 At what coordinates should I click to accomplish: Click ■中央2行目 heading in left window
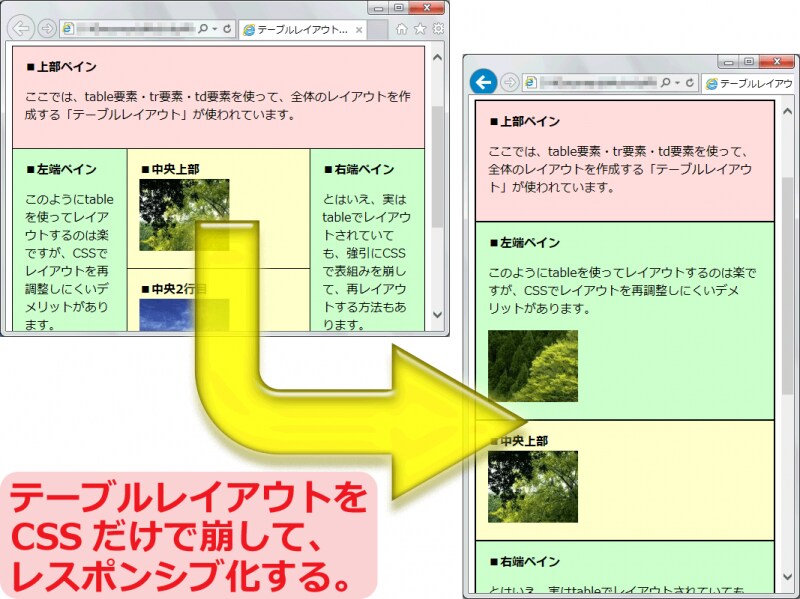(174, 289)
